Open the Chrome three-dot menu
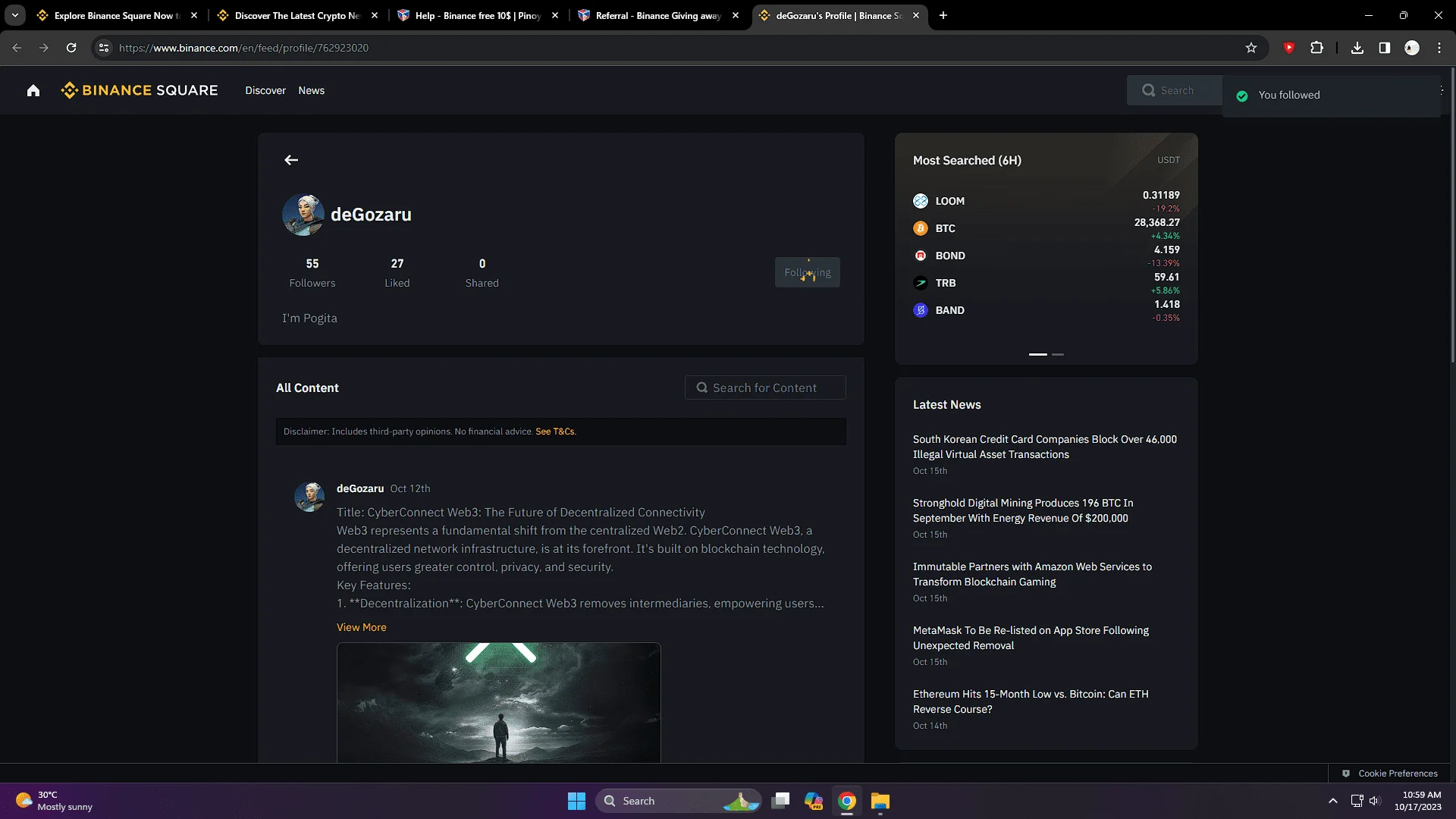This screenshot has height=819, width=1456. 1439,48
